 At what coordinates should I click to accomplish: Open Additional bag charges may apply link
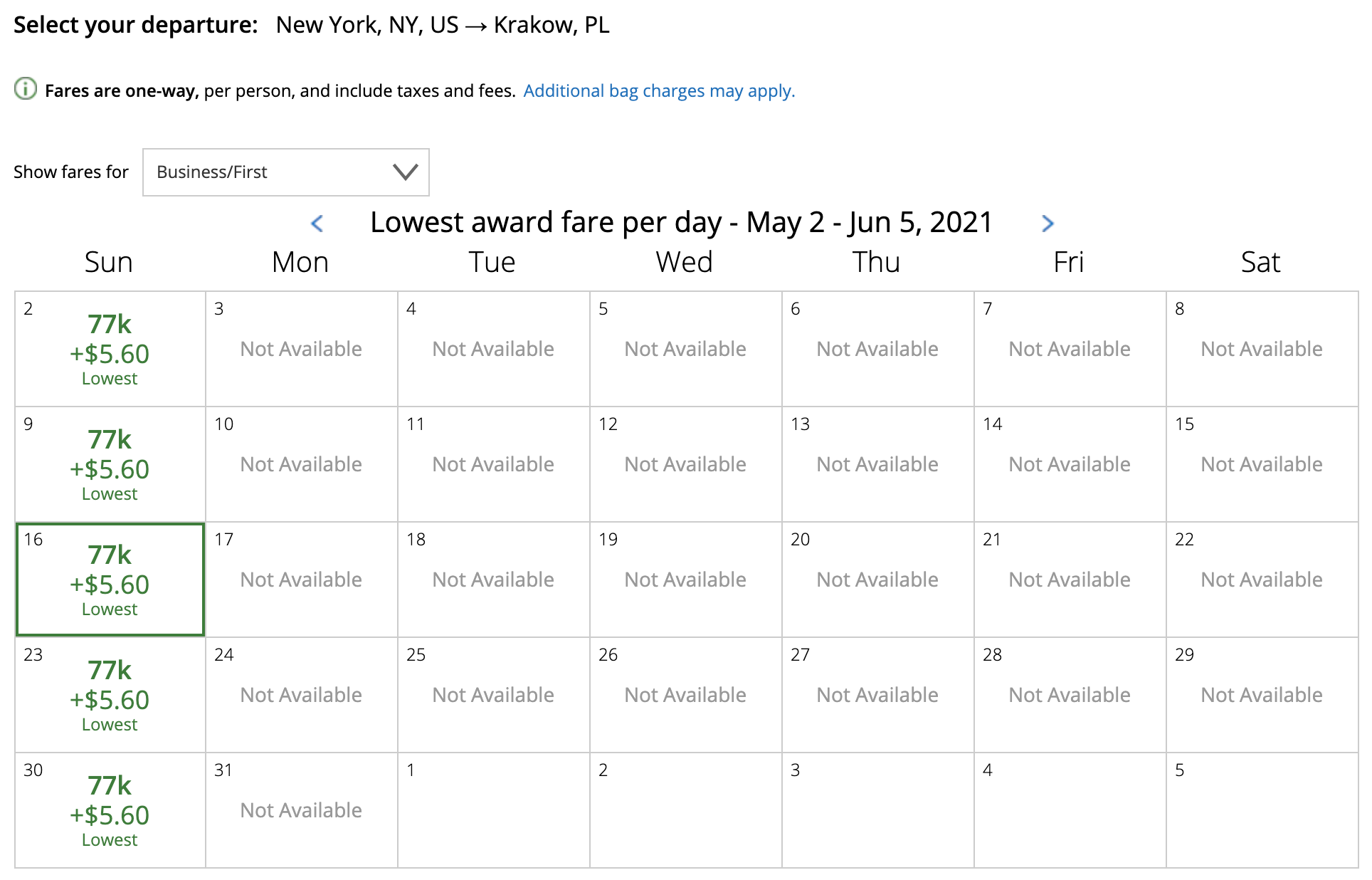click(x=659, y=91)
